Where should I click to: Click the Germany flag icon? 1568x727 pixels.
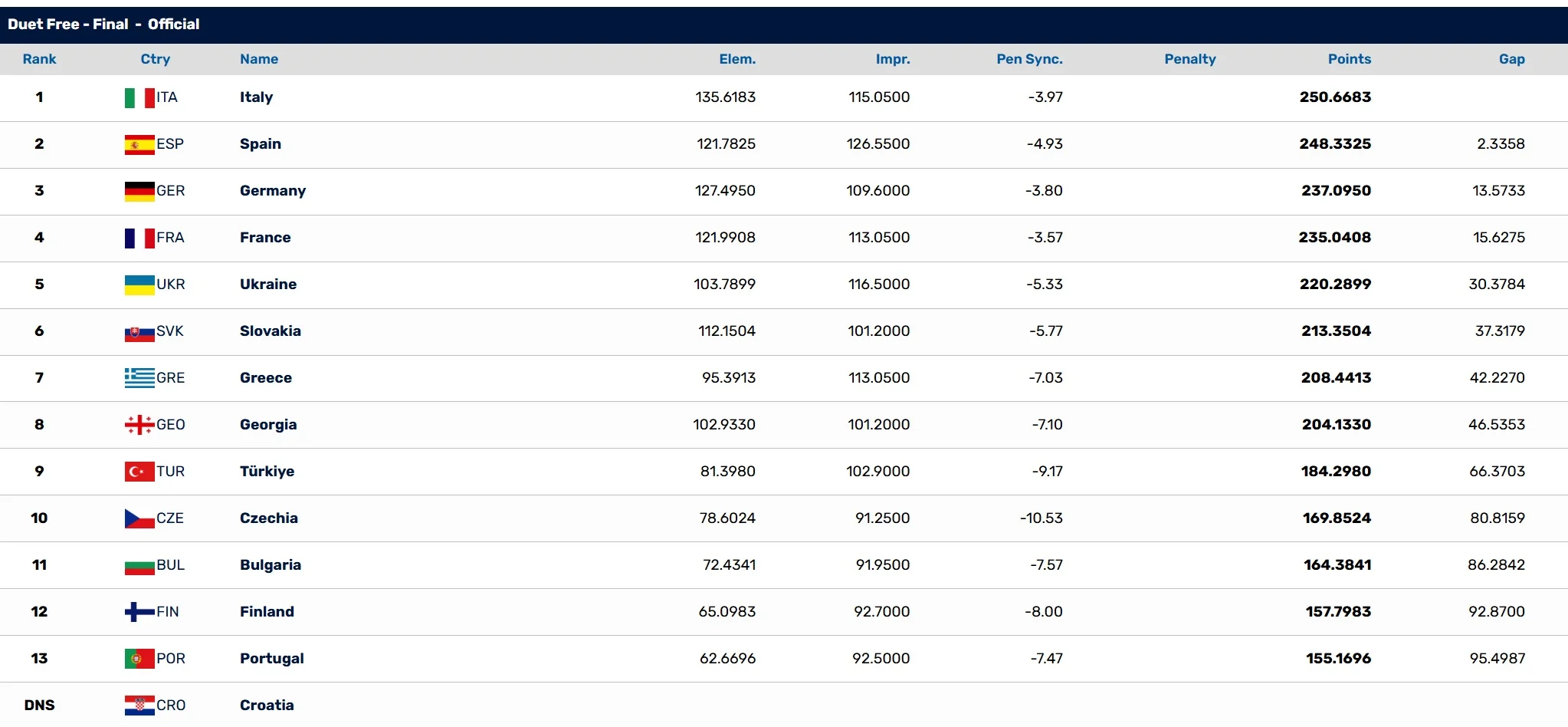coord(139,191)
